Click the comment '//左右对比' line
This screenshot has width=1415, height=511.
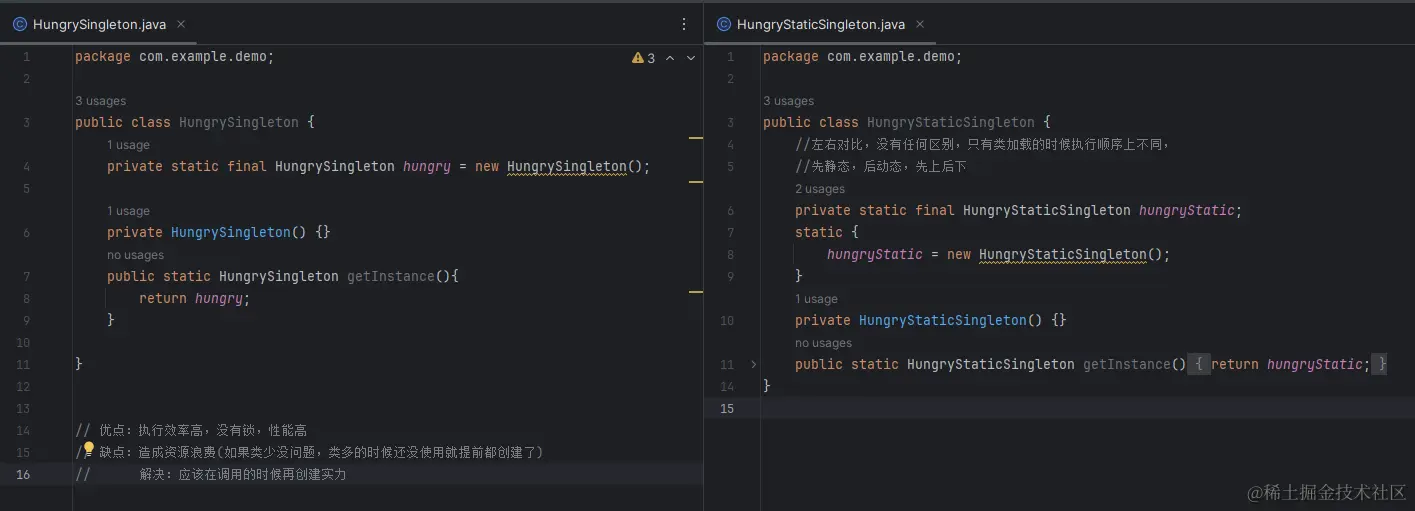coord(982,144)
